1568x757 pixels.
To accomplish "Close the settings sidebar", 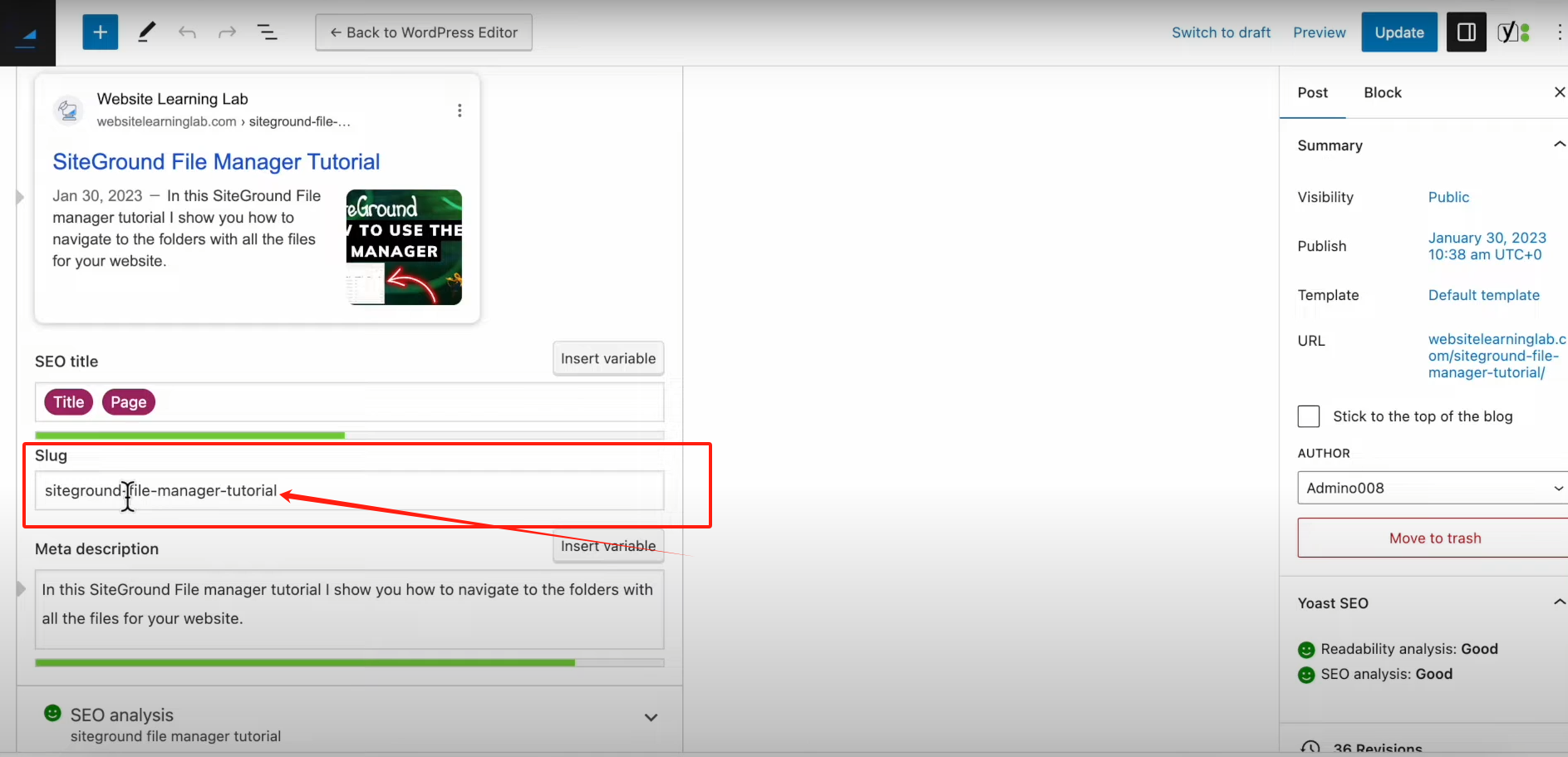I will (x=1560, y=92).
